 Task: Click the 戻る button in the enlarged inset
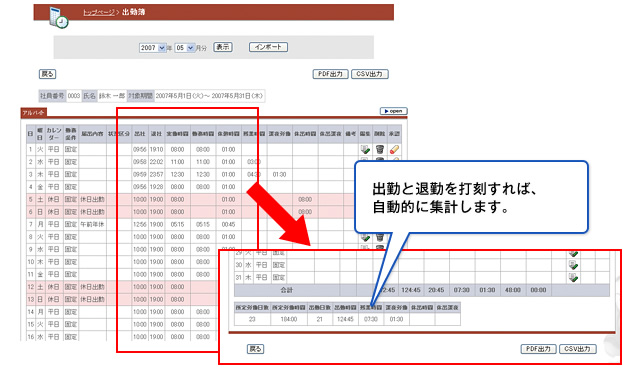coord(255,349)
